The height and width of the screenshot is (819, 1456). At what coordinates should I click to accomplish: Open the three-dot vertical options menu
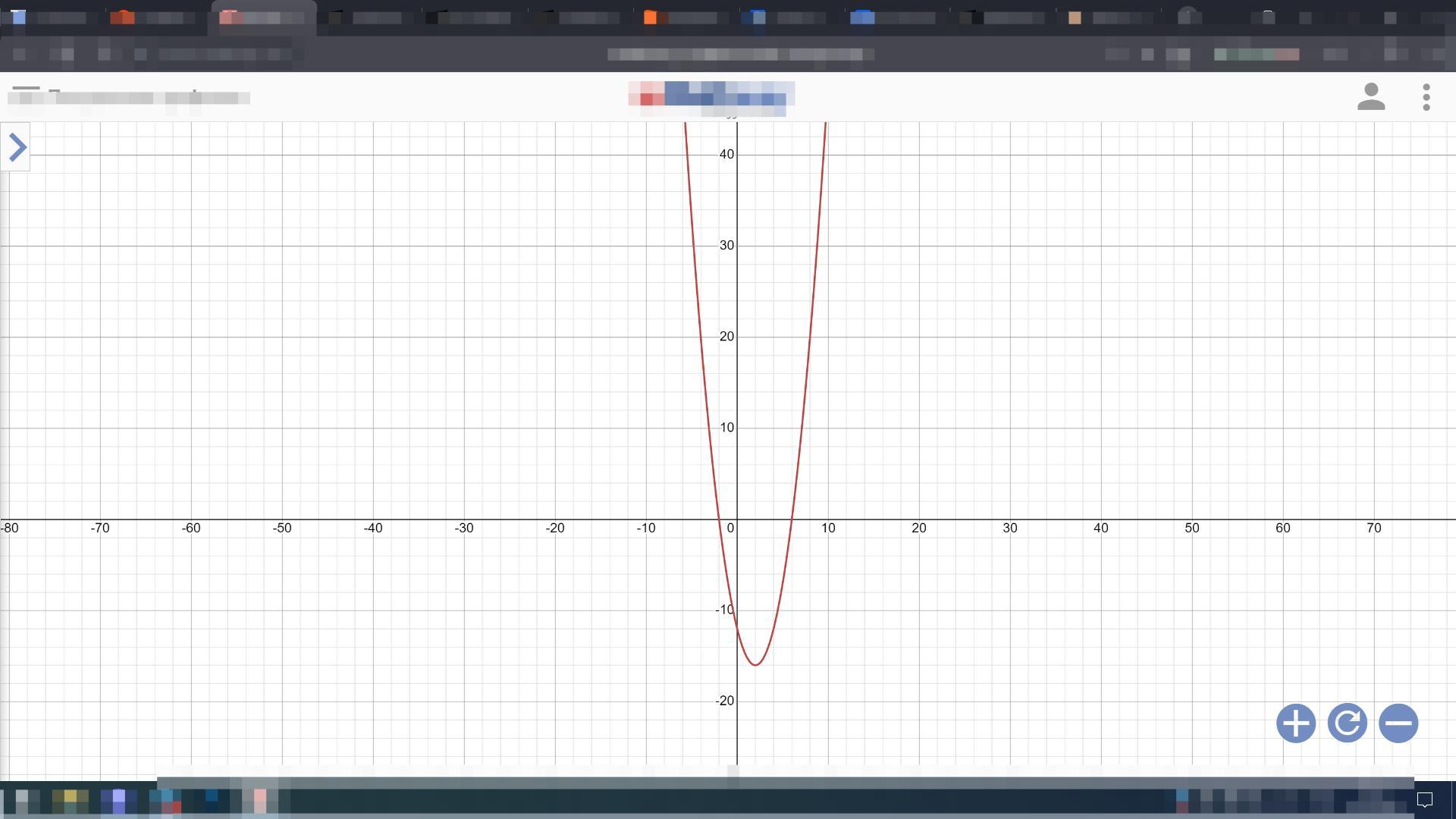pos(1426,97)
